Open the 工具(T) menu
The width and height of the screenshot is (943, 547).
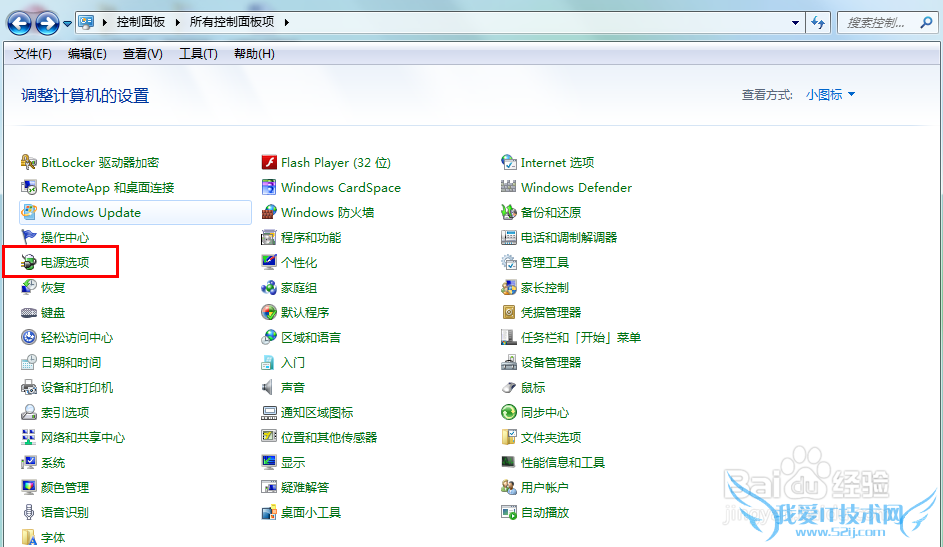198,54
